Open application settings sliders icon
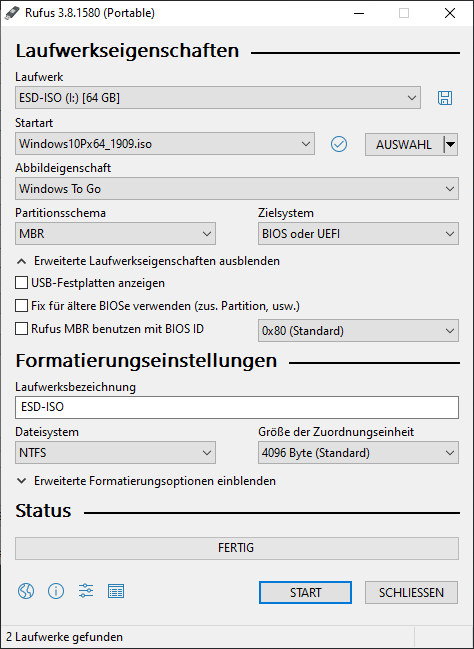Image resolution: width=474 pixels, height=649 pixels. [x=86, y=591]
